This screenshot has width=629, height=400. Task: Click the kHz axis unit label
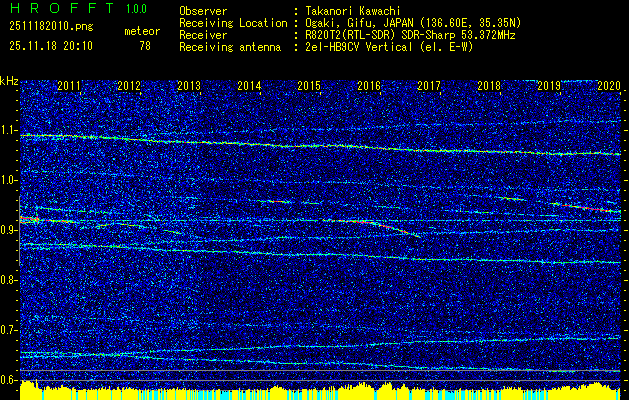[x=9, y=81]
